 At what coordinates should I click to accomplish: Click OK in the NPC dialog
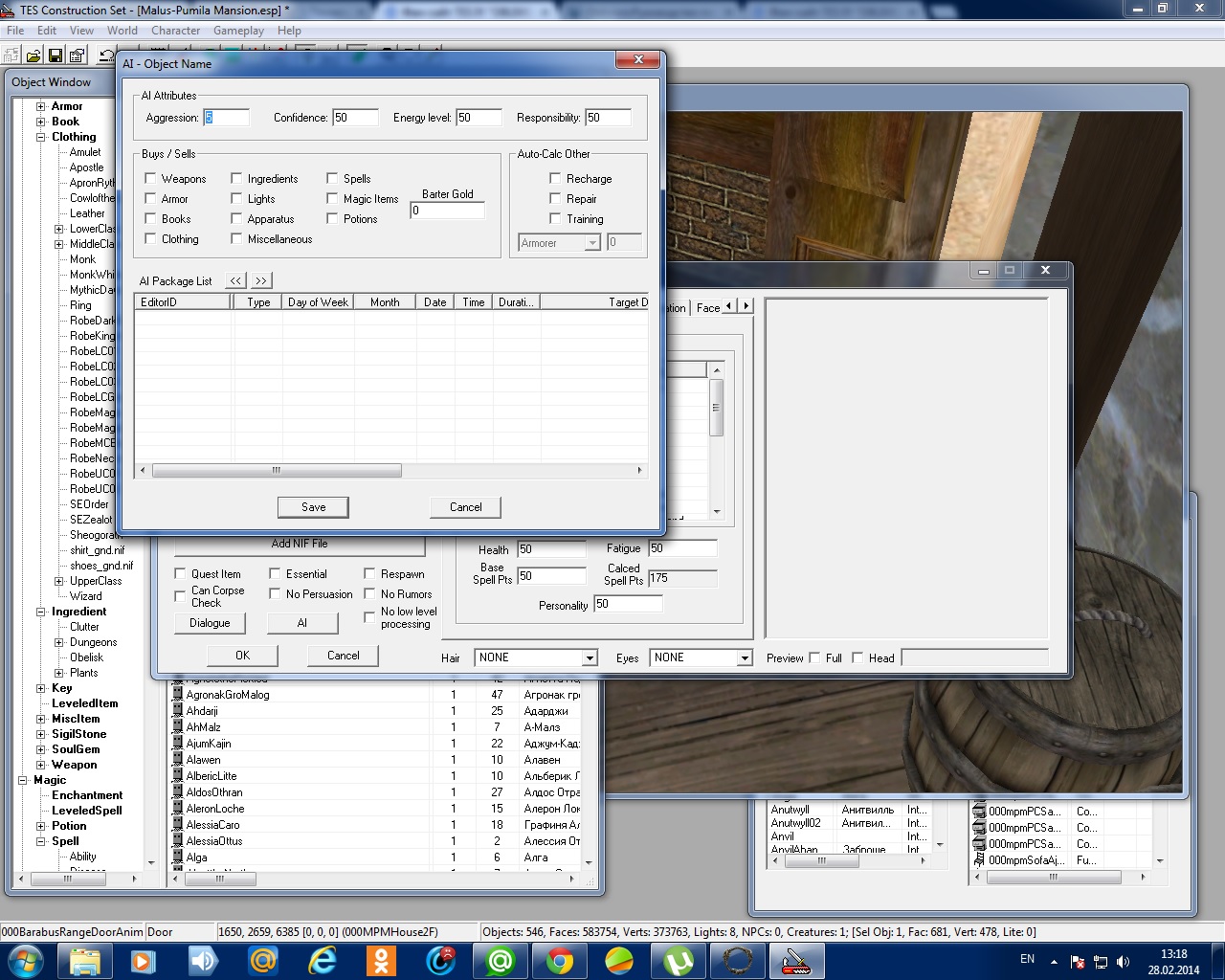242,656
